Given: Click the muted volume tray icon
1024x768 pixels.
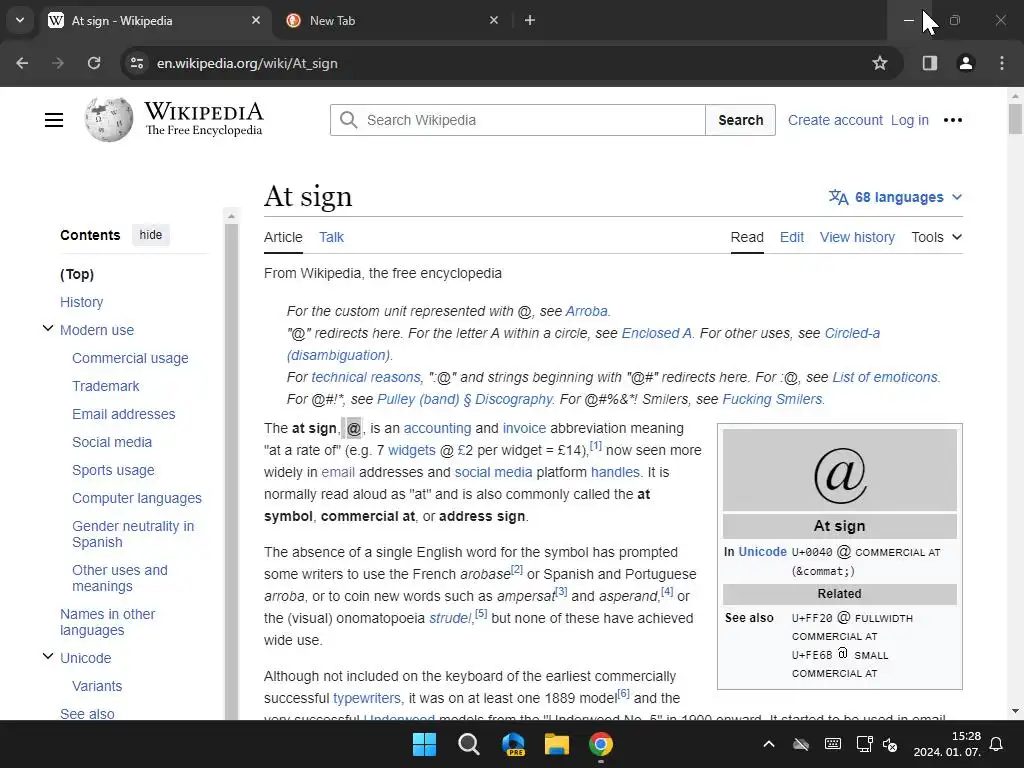Looking at the screenshot, I should click(x=890, y=744).
